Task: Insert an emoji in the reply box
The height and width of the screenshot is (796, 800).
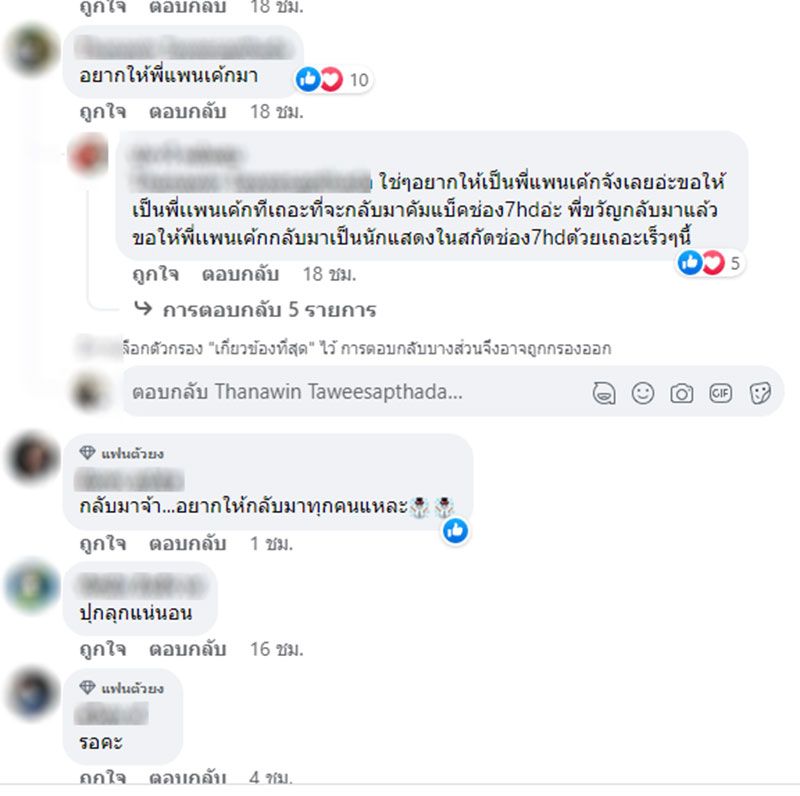Action: tap(643, 393)
